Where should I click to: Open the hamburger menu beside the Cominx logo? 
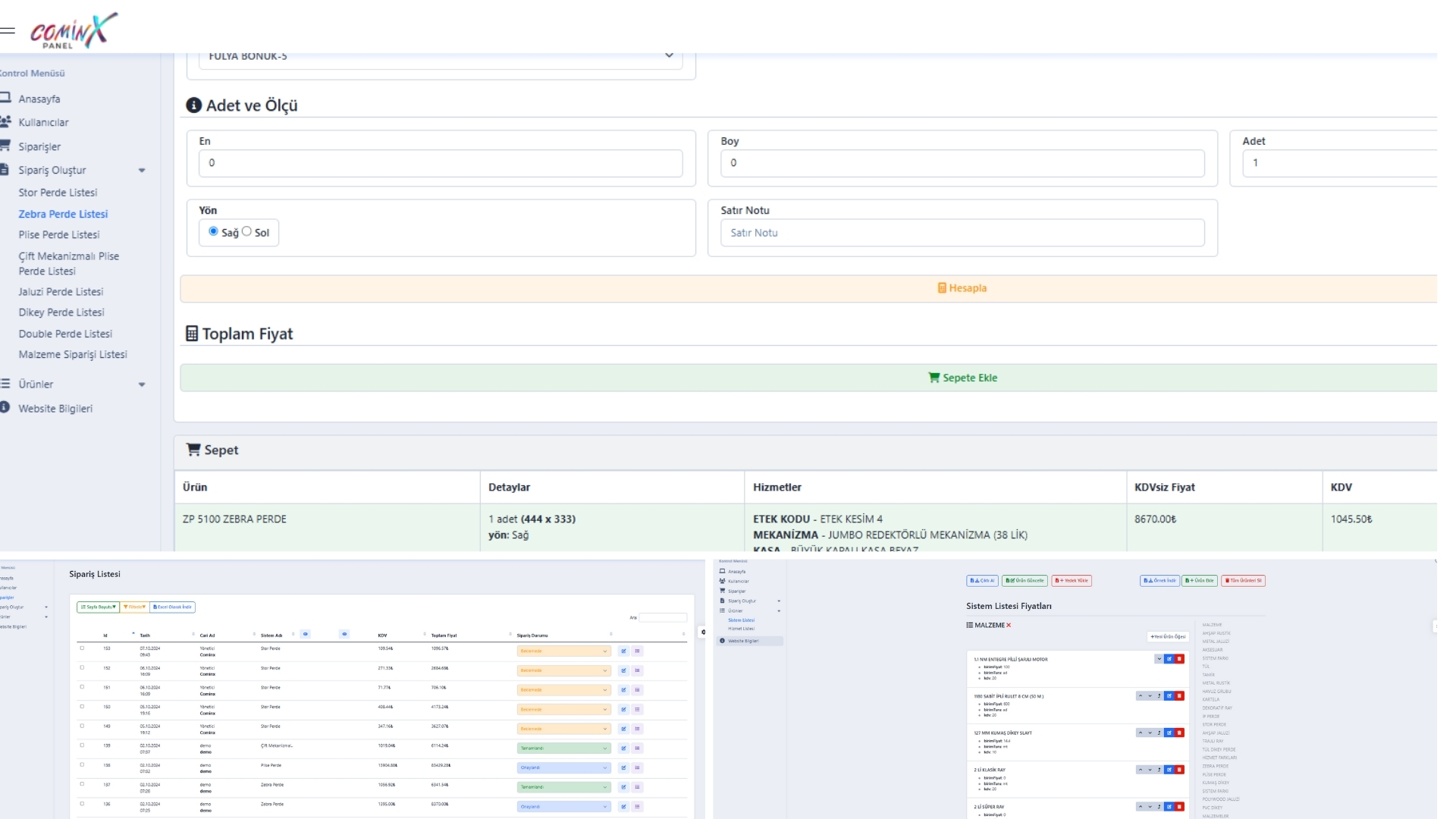click(7, 31)
